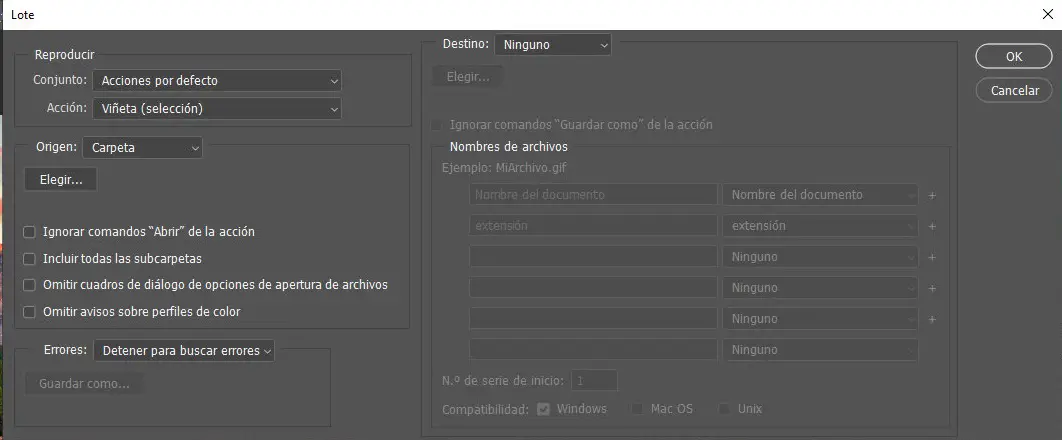The height and width of the screenshot is (440, 1062).
Task: Open the Acción dropdown showing Viñeta (selección)
Action: [x=217, y=108]
